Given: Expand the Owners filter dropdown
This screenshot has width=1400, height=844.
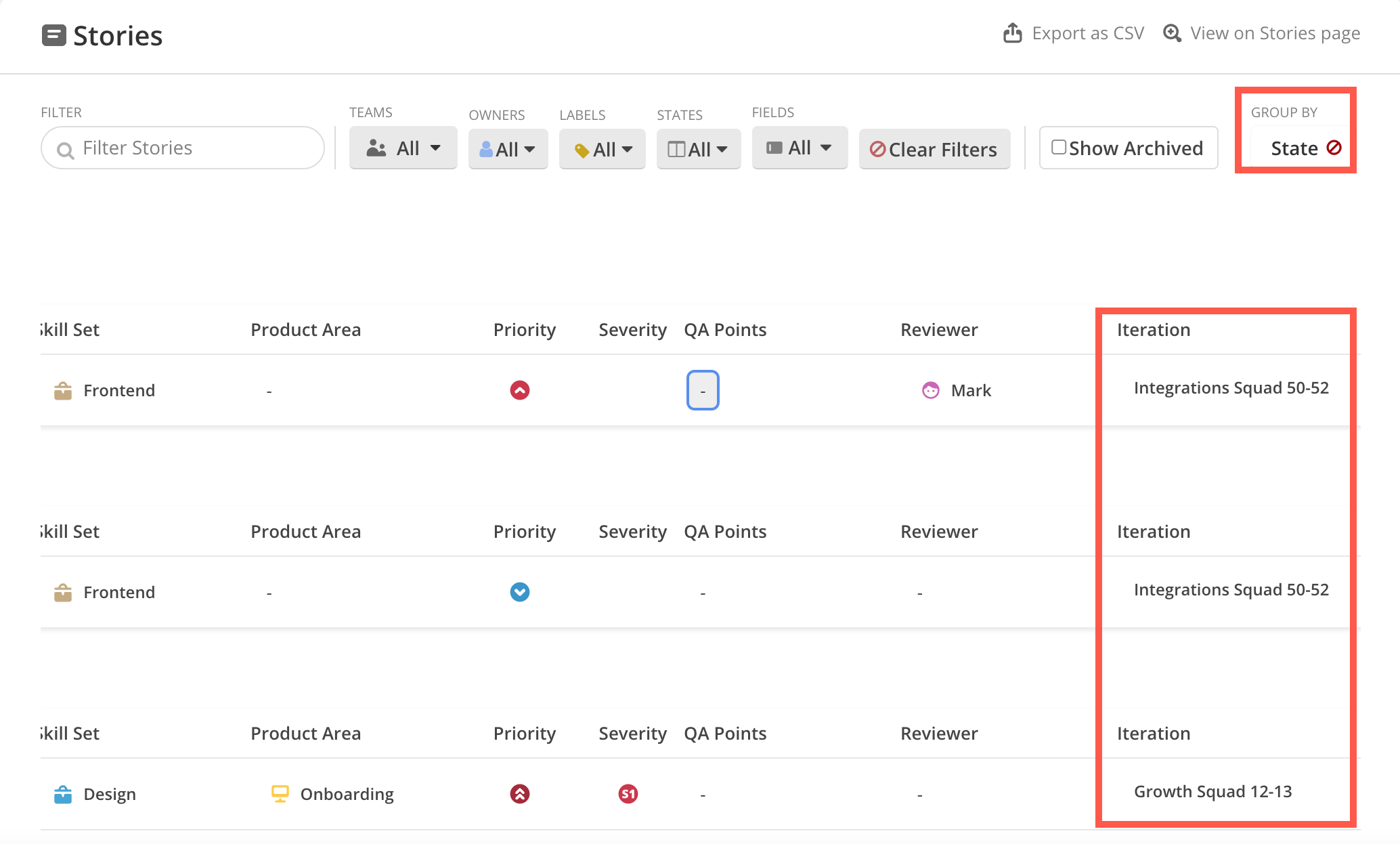Looking at the screenshot, I should click(x=508, y=148).
